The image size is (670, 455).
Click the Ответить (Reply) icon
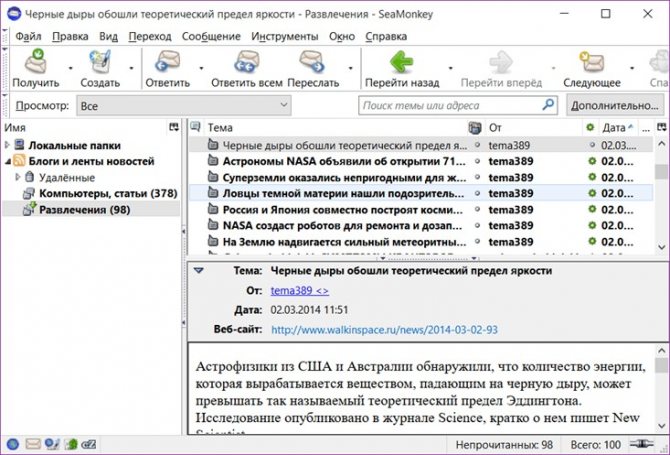[168, 64]
